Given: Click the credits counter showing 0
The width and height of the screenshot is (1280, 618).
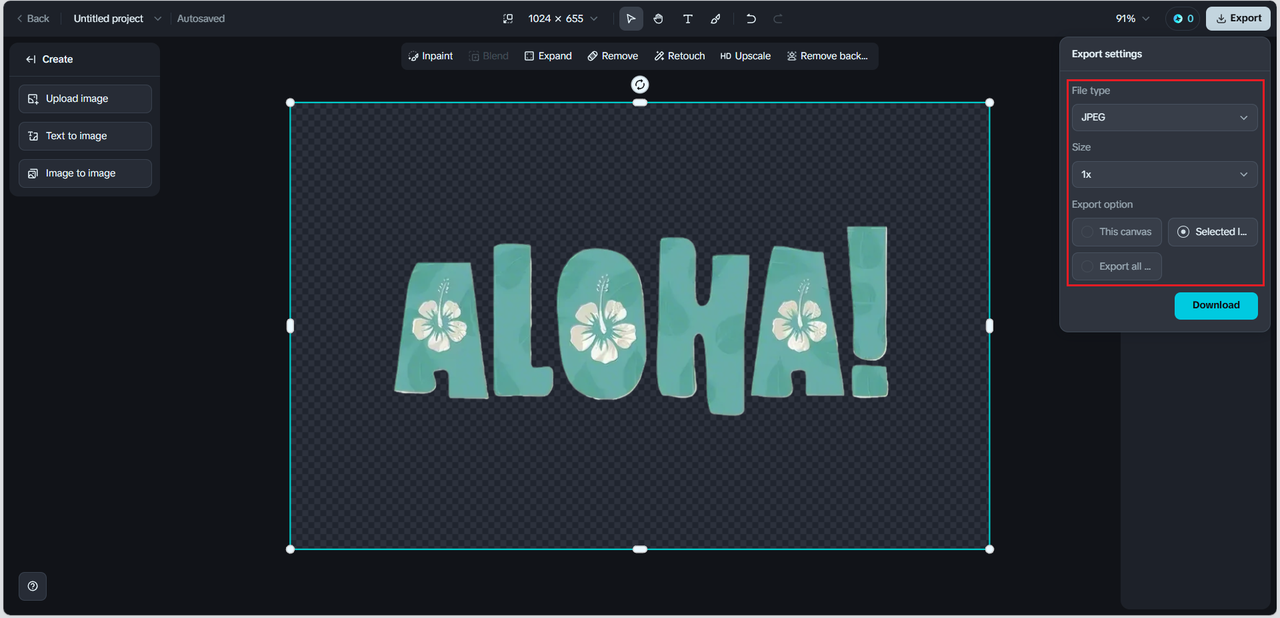Looking at the screenshot, I should [1183, 18].
